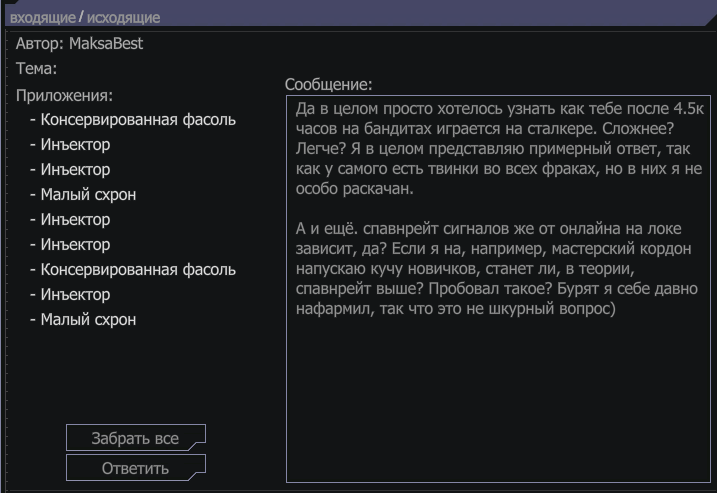This screenshot has width=717, height=493.
Task: Select the first Консервированная фасоль attachment
Action: coord(138,120)
